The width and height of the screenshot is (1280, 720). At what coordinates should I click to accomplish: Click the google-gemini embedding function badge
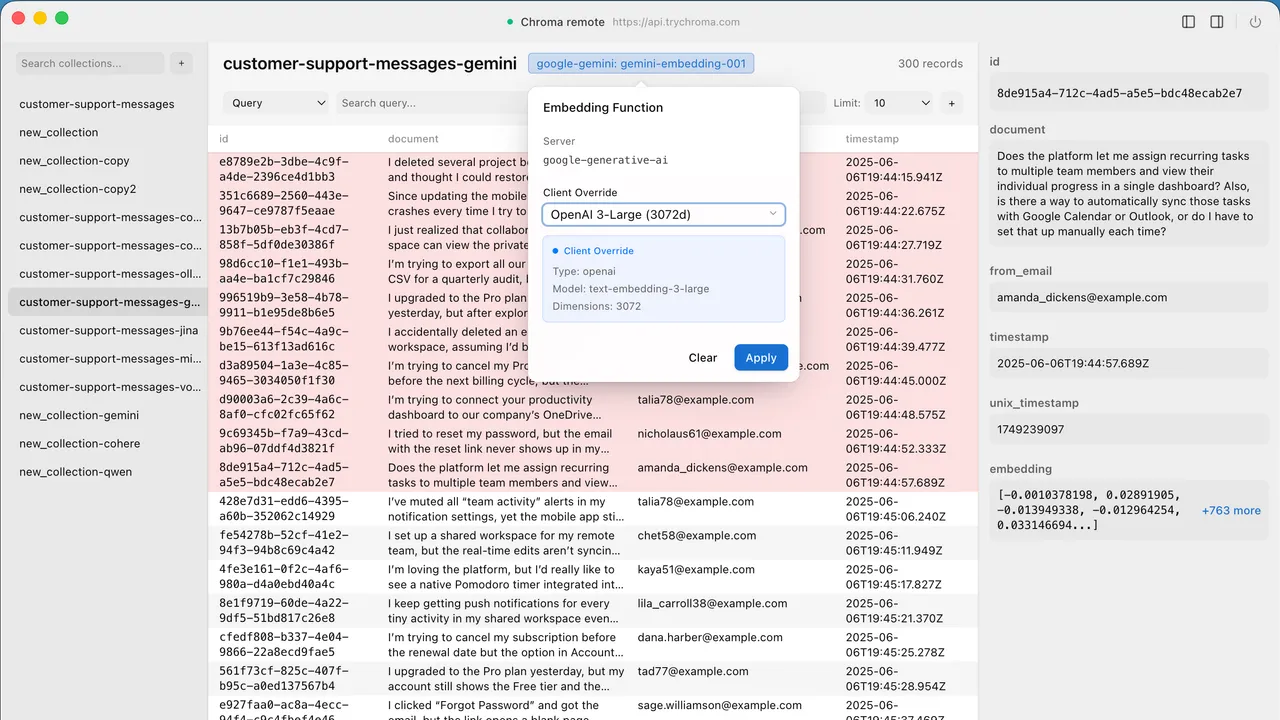pyautogui.click(x=641, y=63)
